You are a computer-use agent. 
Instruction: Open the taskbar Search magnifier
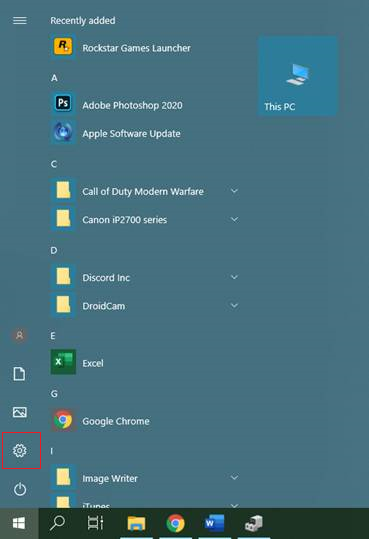click(x=57, y=523)
